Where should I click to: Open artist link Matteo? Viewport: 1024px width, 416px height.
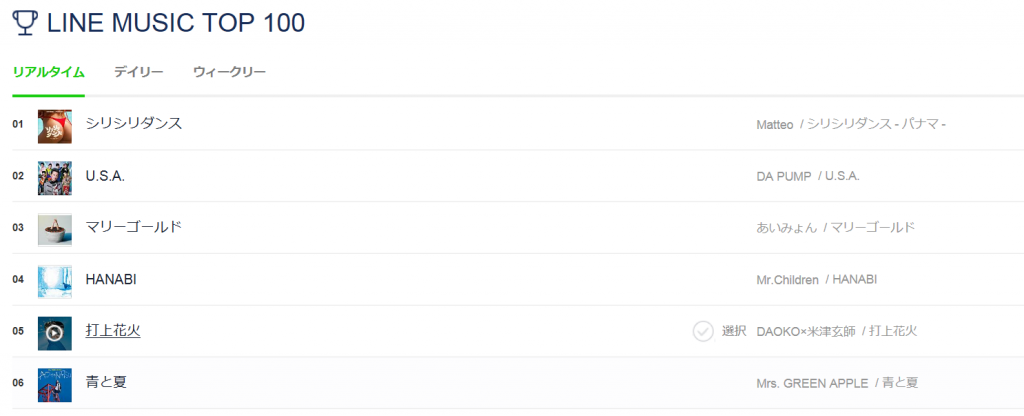[775, 124]
